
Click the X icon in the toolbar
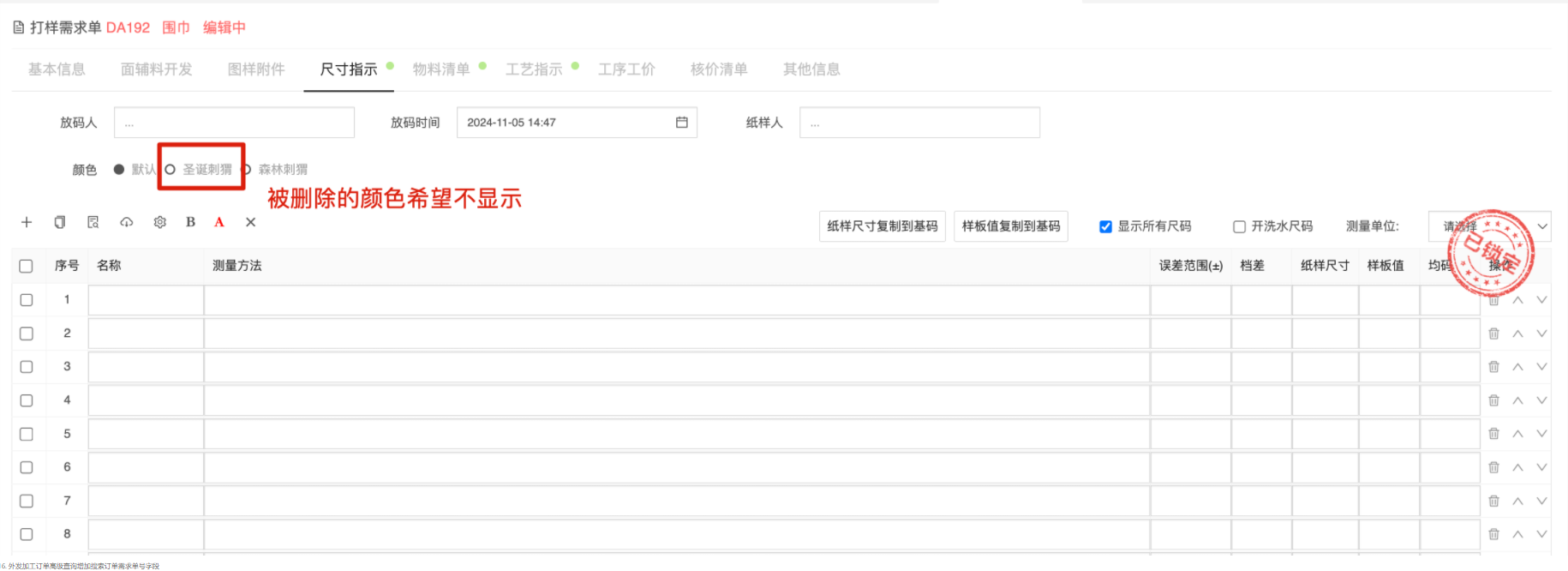tap(250, 222)
